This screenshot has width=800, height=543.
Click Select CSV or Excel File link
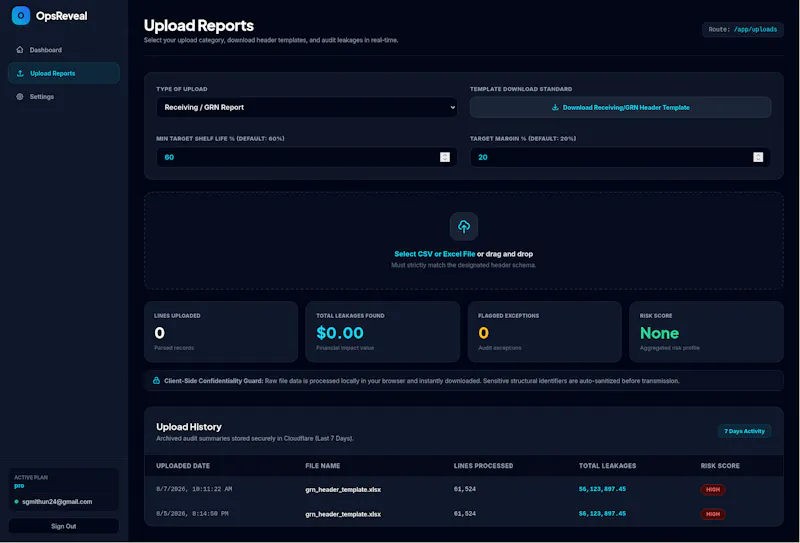[435, 254]
